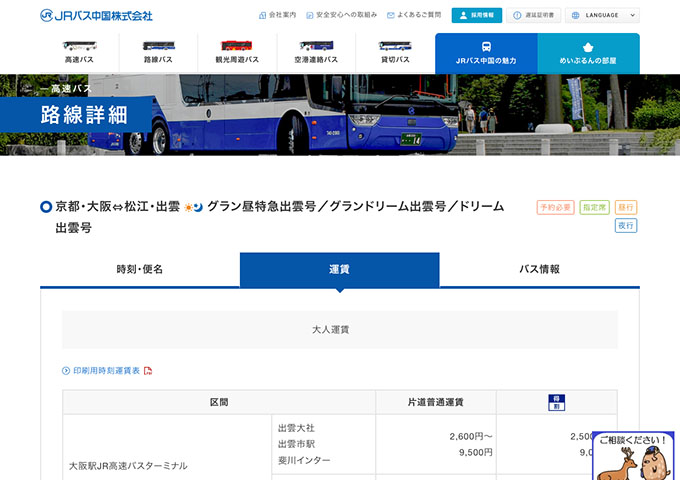This screenshot has width=680, height=480.
Task: Click the 斐川インター stop text
Action: tap(304, 460)
